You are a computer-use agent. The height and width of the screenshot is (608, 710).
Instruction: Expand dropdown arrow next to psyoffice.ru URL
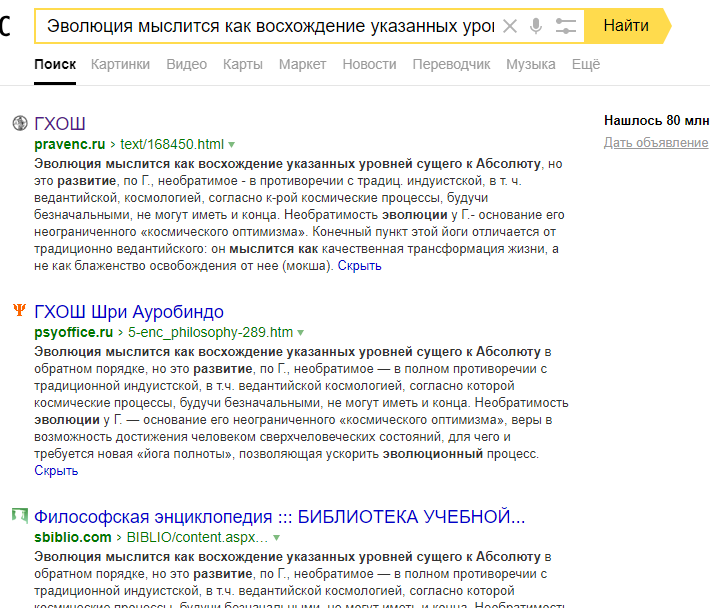(x=300, y=333)
